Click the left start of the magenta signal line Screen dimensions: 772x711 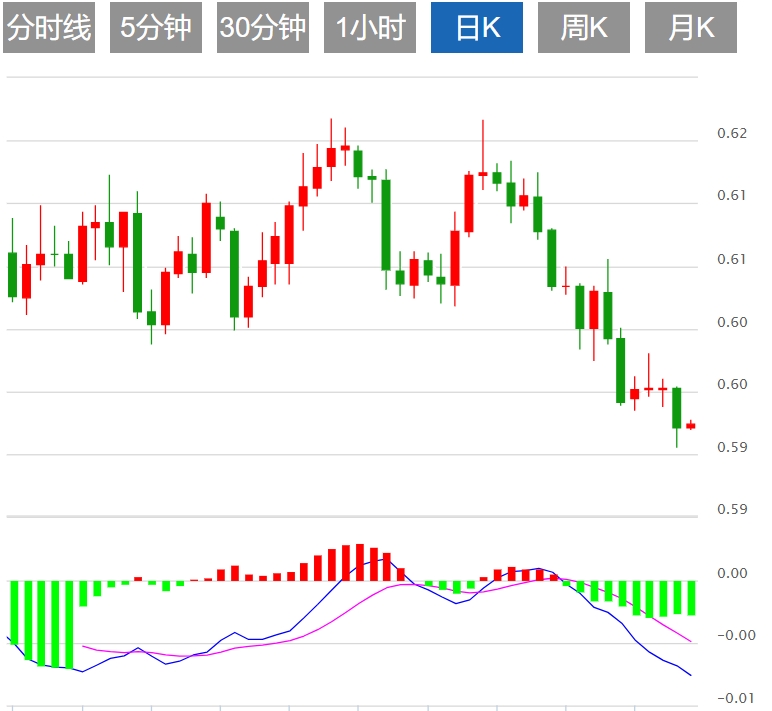[x=84, y=645]
